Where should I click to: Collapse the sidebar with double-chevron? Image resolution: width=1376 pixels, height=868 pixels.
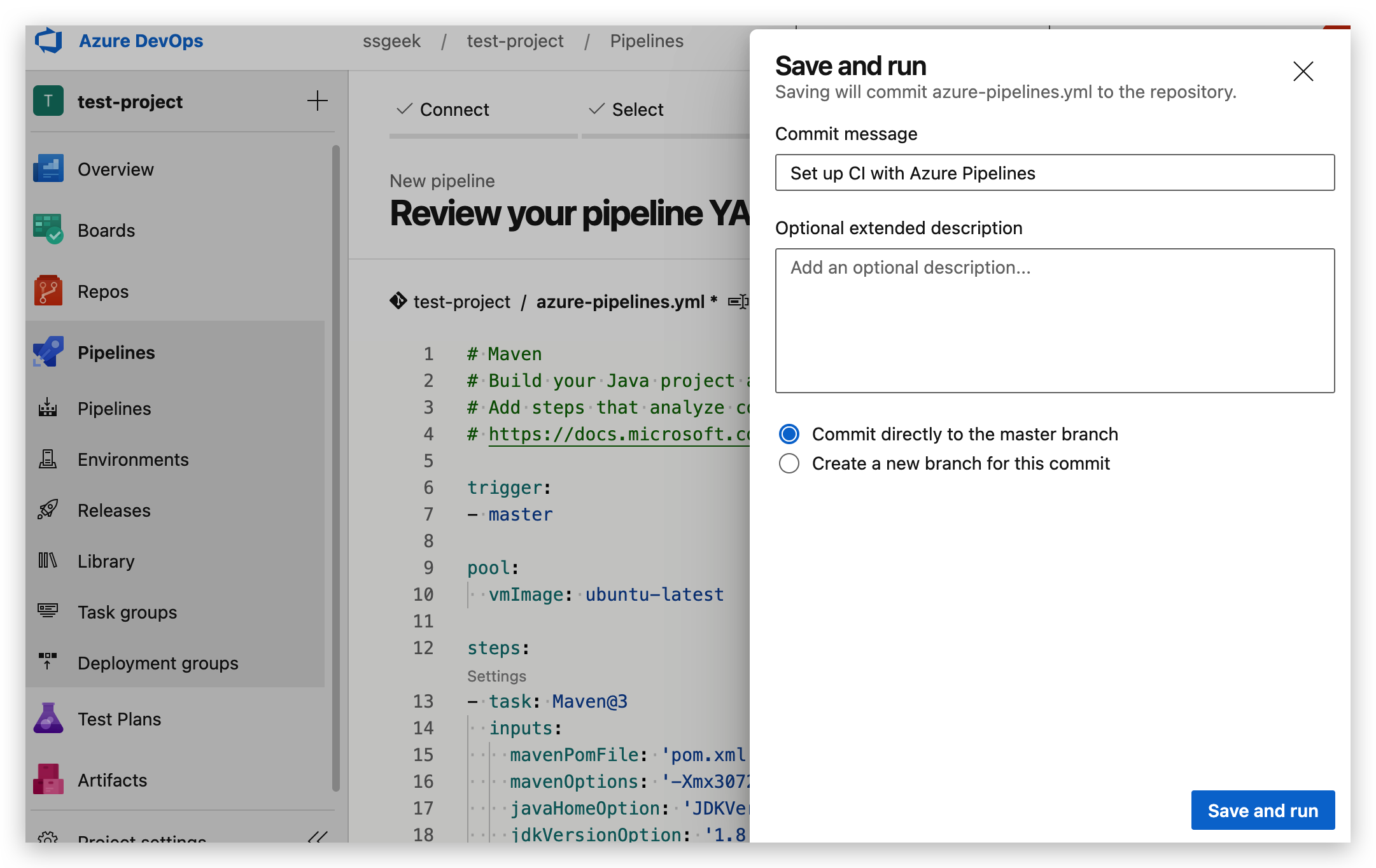(x=318, y=836)
